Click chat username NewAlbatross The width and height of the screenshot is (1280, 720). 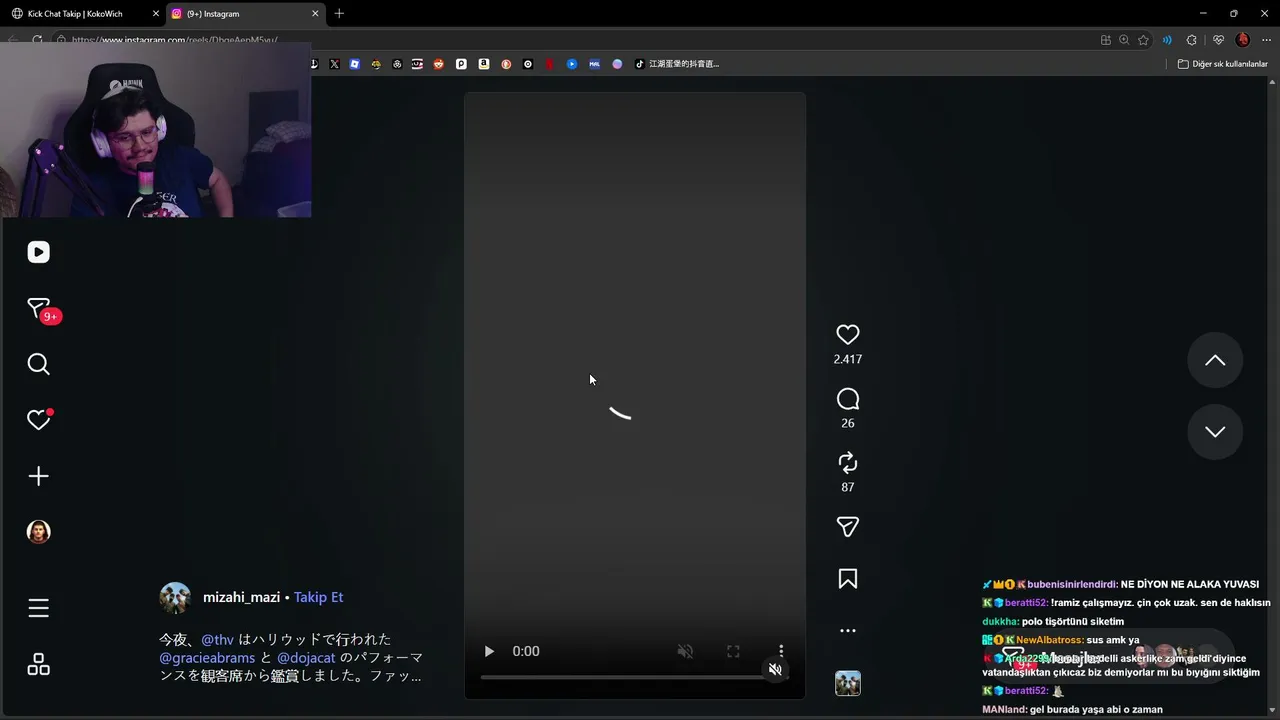point(1049,640)
